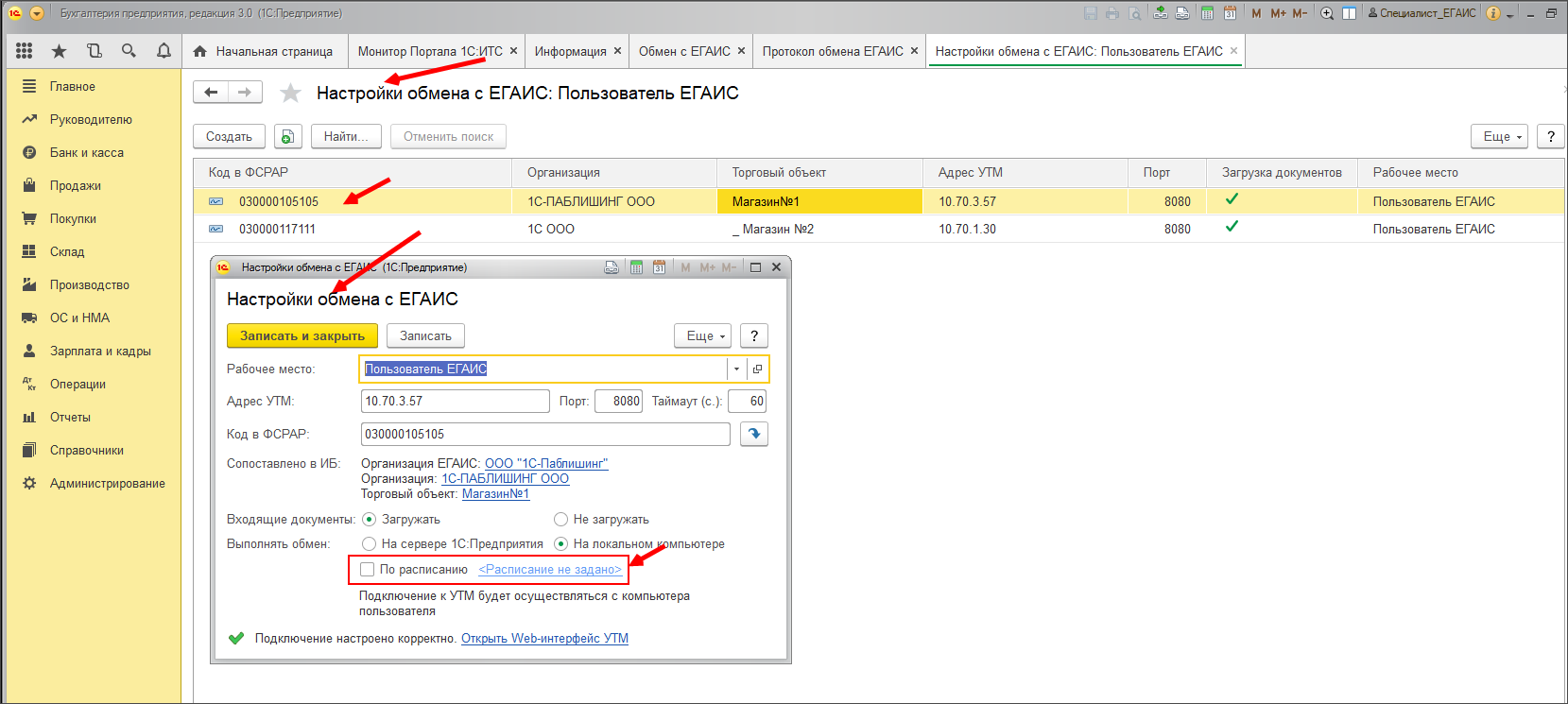The image size is (1568, 704).
Task: Open the МагазинN№1 link in the dialog
Action: (x=495, y=493)
